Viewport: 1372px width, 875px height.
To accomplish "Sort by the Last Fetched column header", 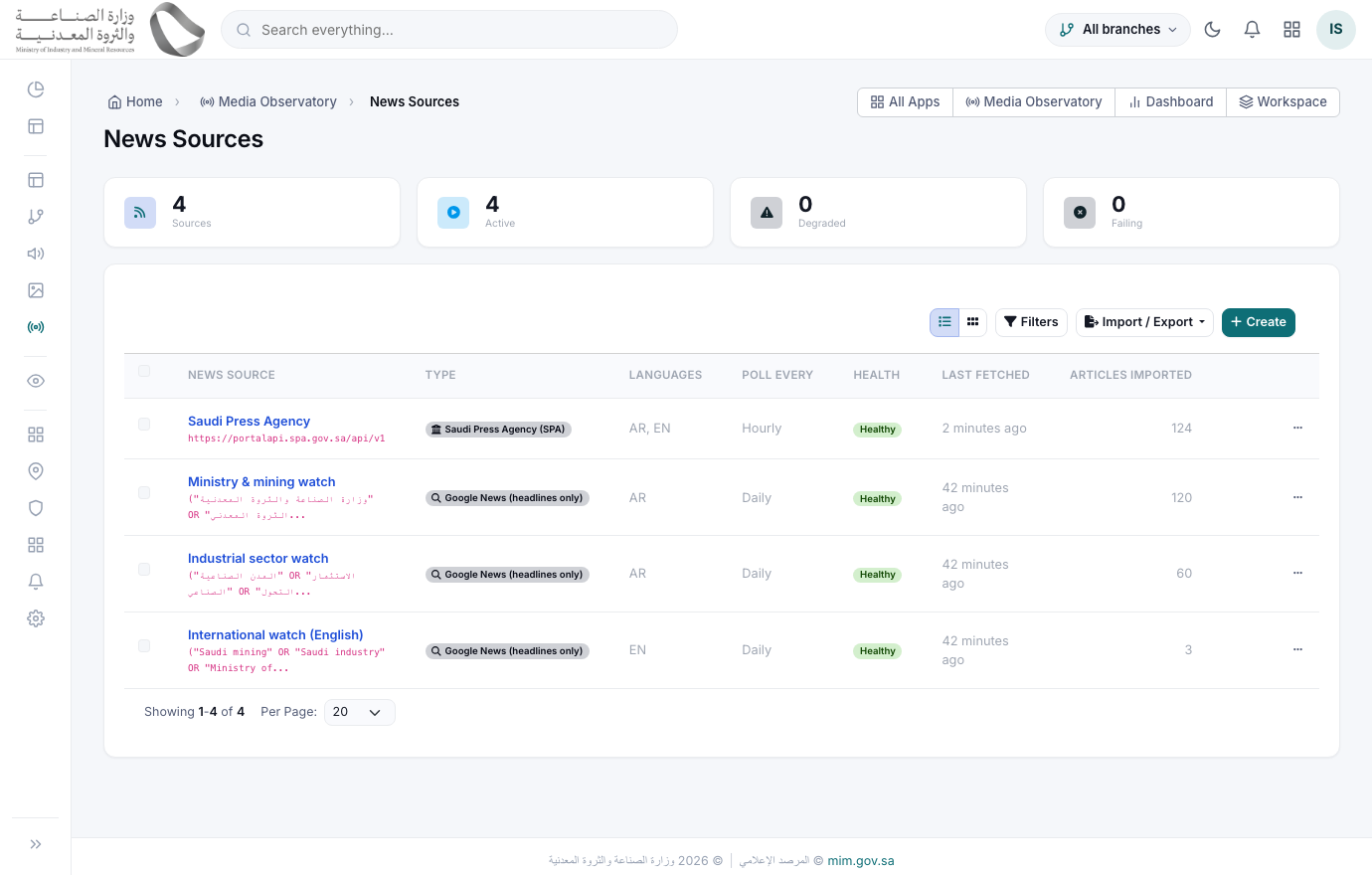I will click(x=985, y=375).
